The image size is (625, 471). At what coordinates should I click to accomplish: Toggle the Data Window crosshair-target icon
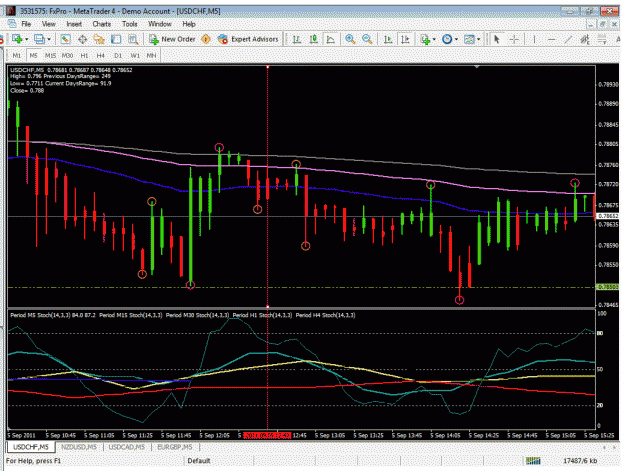coord(83,39)
